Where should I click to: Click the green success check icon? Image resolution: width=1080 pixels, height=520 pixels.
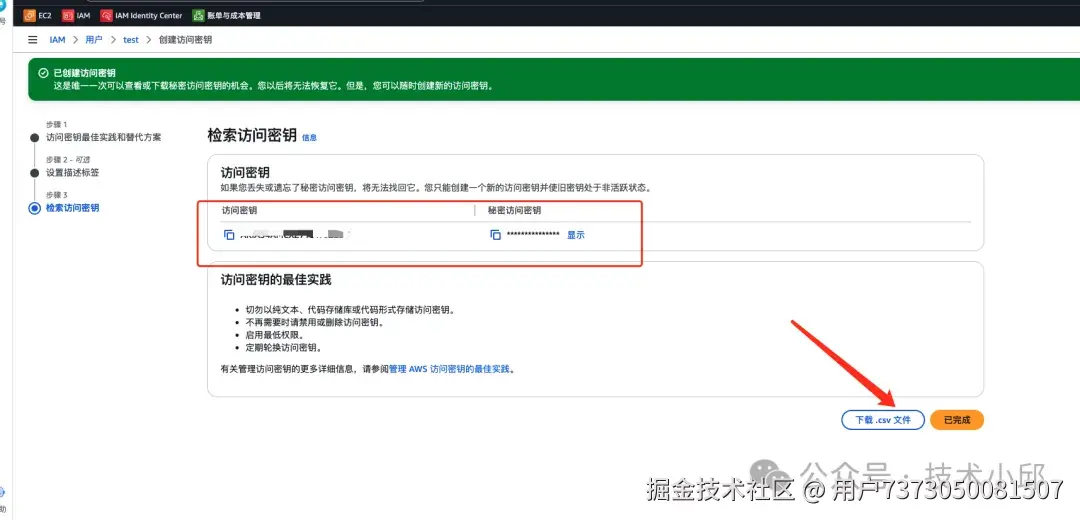[43, 72]
